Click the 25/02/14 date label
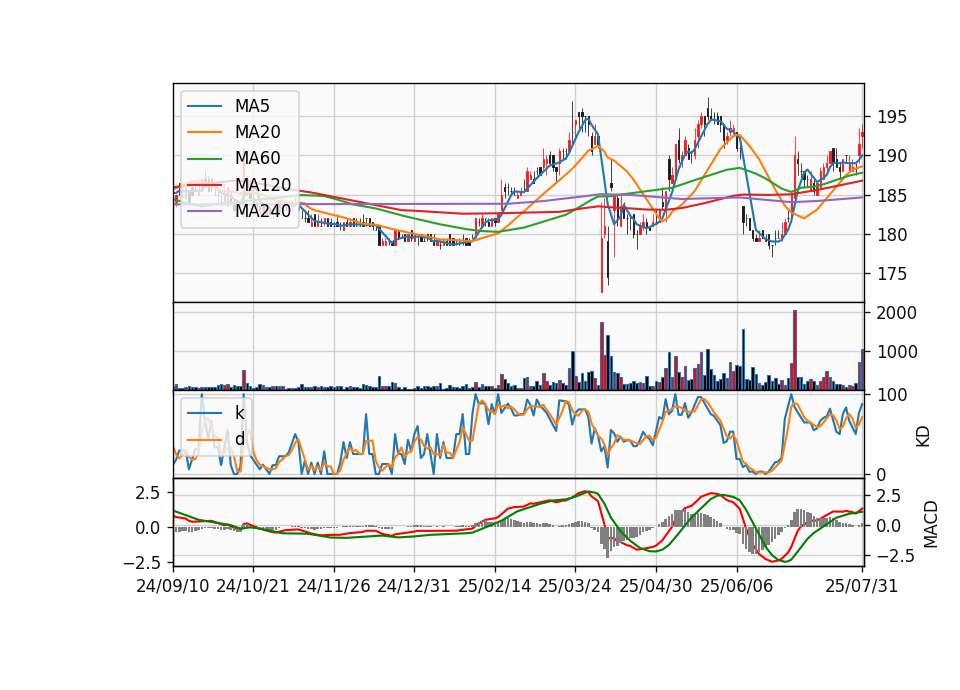This screenshot has width=960, height=690. [495, 586]
